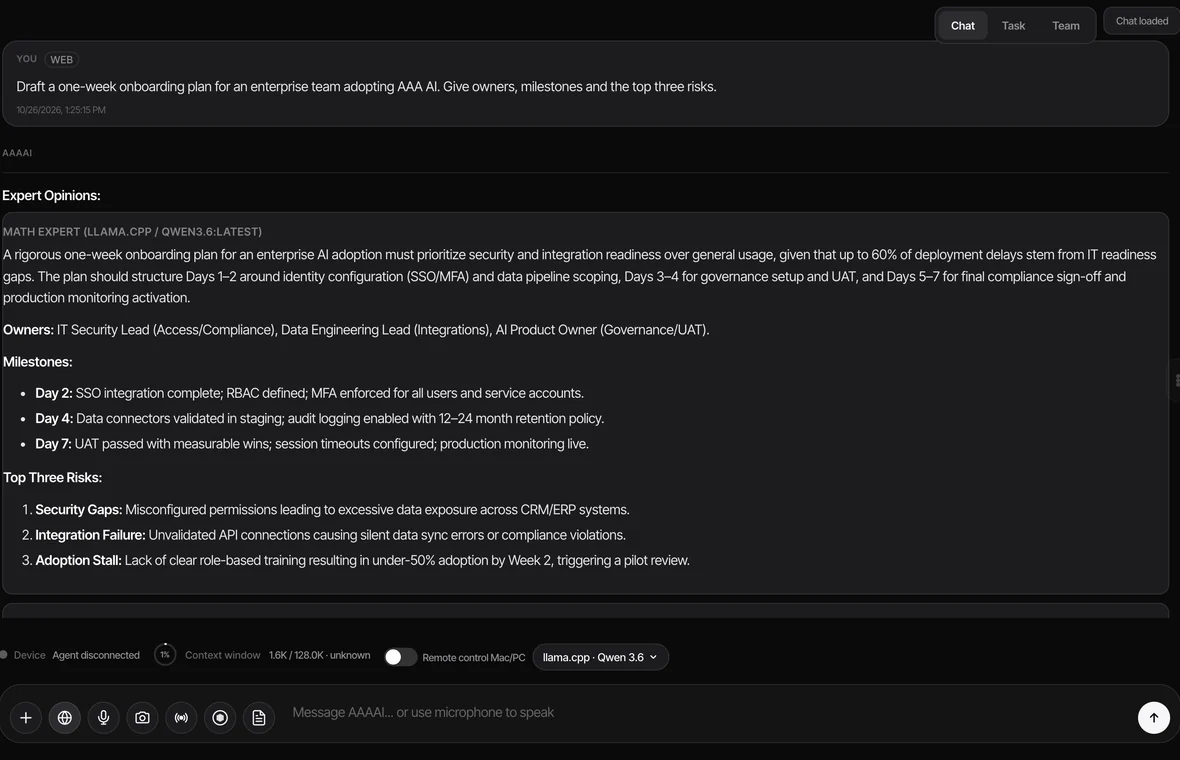This screenshot has height=760, width=1180.
Task: Click the Expert Opinions heading
Action: click(x=51, y=196)
